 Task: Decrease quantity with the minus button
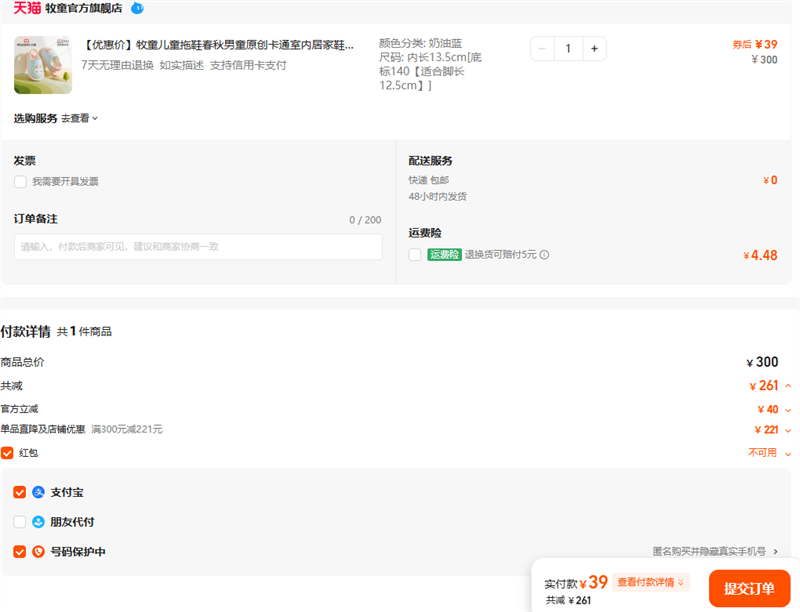click(x=542, y=48)
